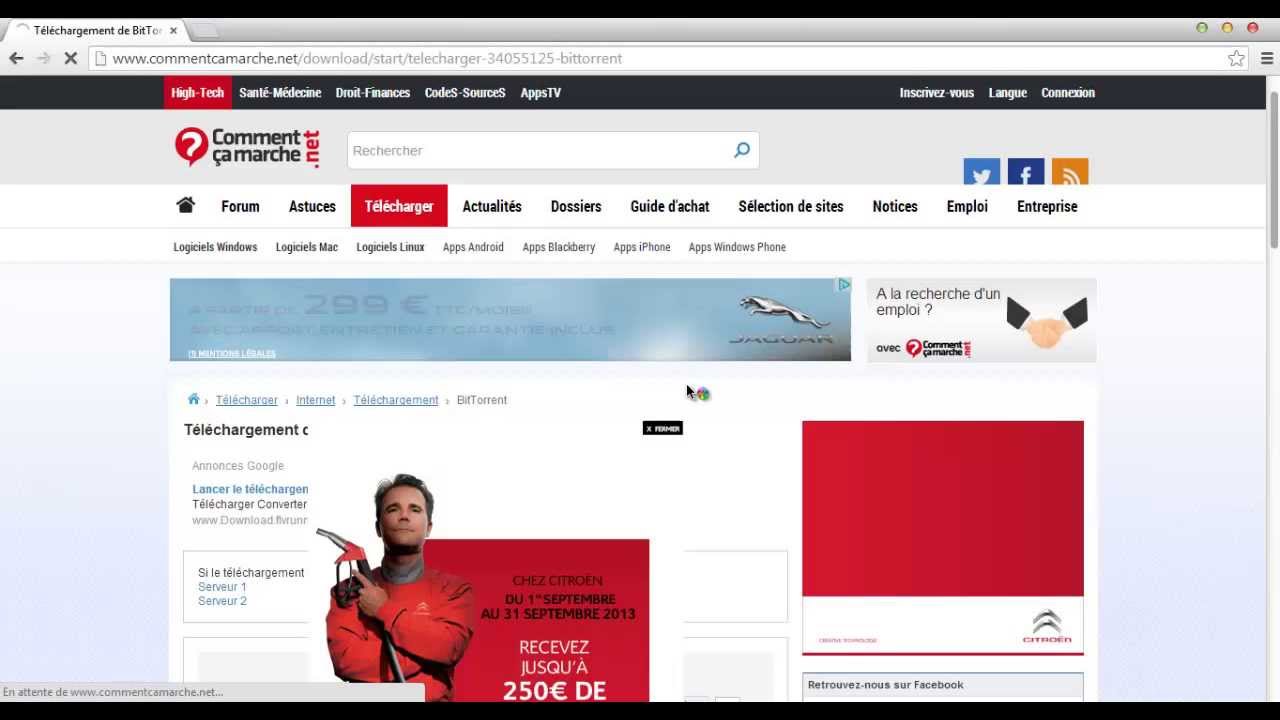Screen dimensions: 1280x720
Task: Choose Apps Blackberry submenu
Action: click(x=558, y=247)
